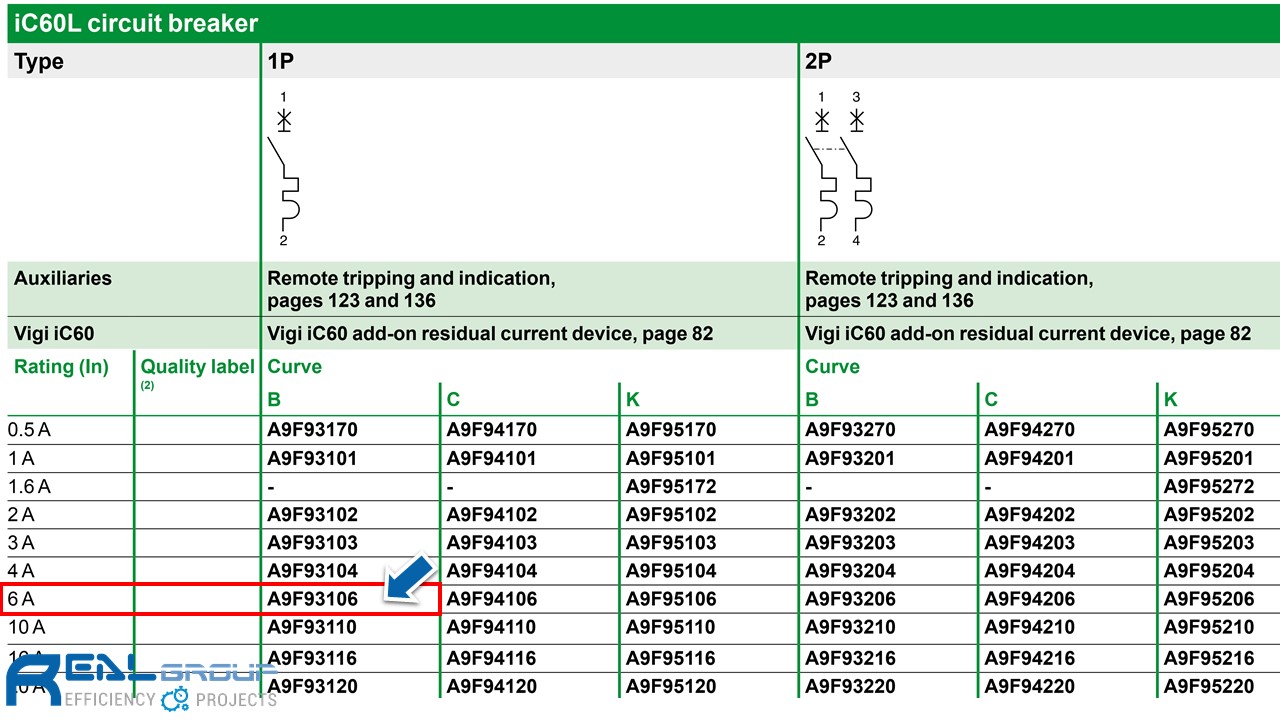Image resolution: width=1280 pixels, height=720 pixels.
Task: Choose catalog number A9F95220
Action: tap(1209, 686)
